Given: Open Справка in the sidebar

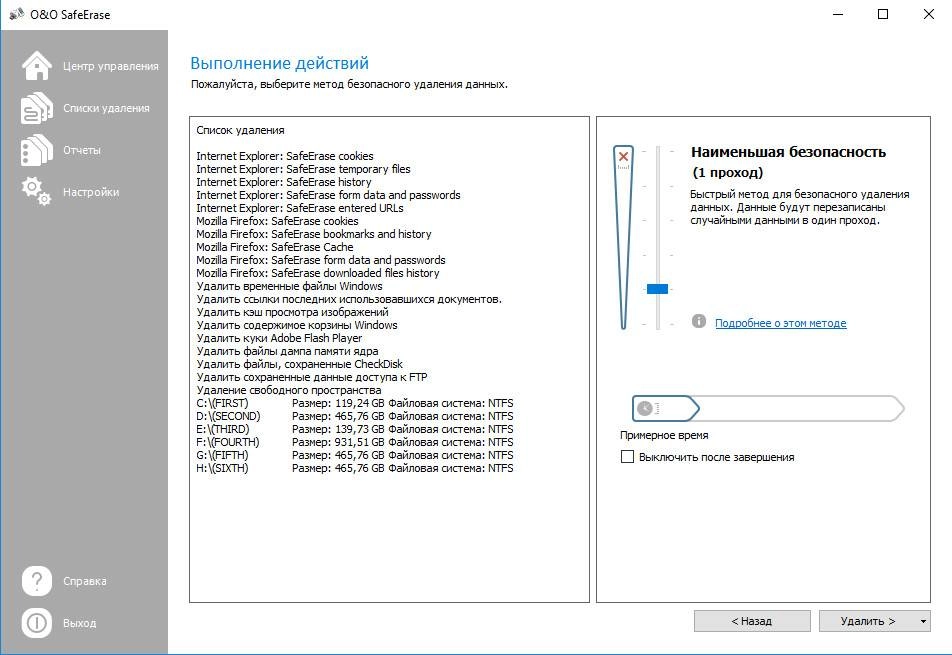Looking at the screenshot, I should 84,581.
